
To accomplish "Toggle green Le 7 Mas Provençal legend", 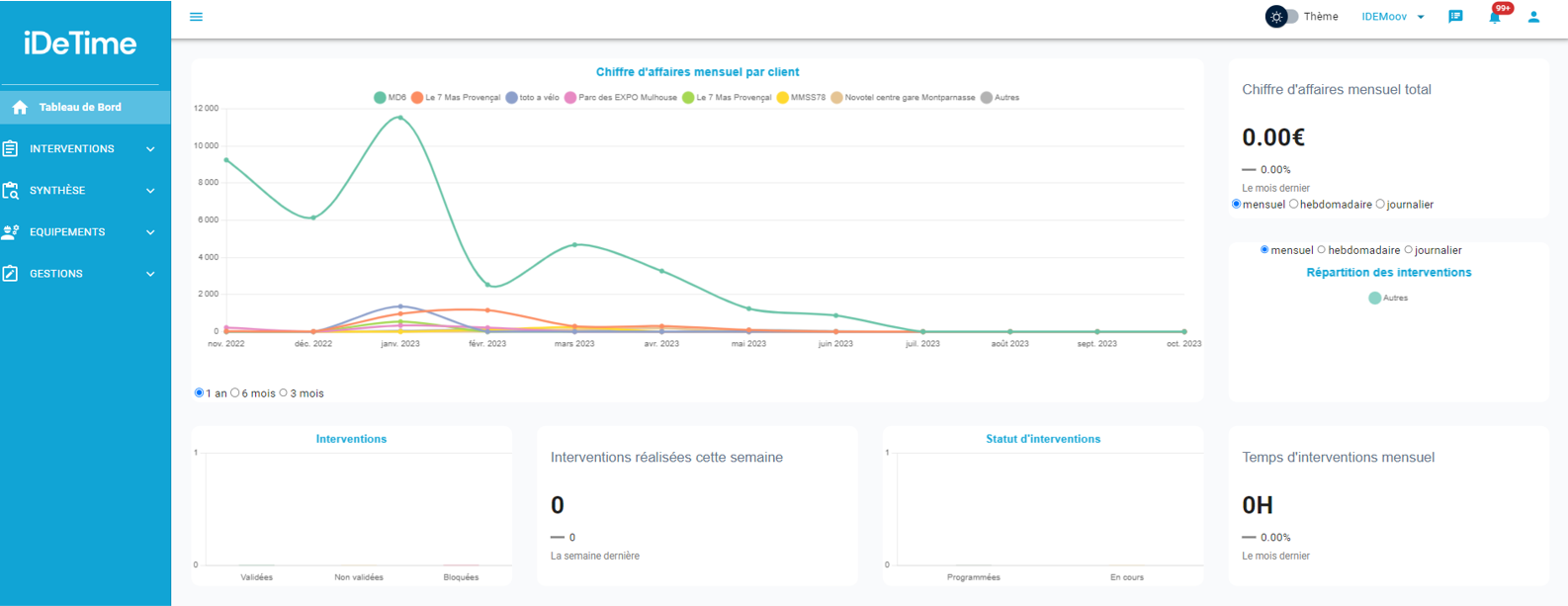I will pos(727,98).
